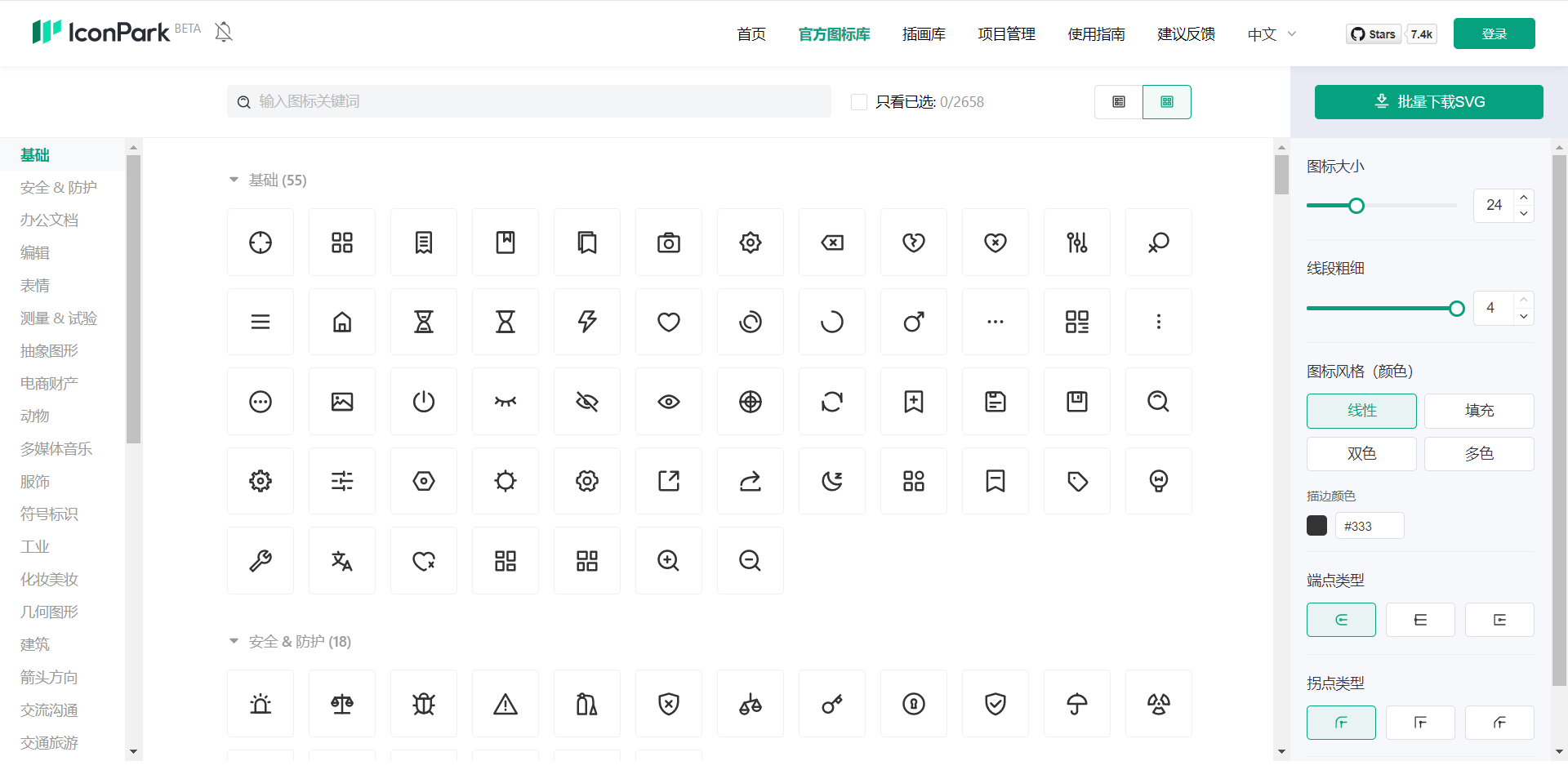The height and width of the screenshot is (770, 1568).
Task: Choose the butt line cap type
Action: (1420, 620)
